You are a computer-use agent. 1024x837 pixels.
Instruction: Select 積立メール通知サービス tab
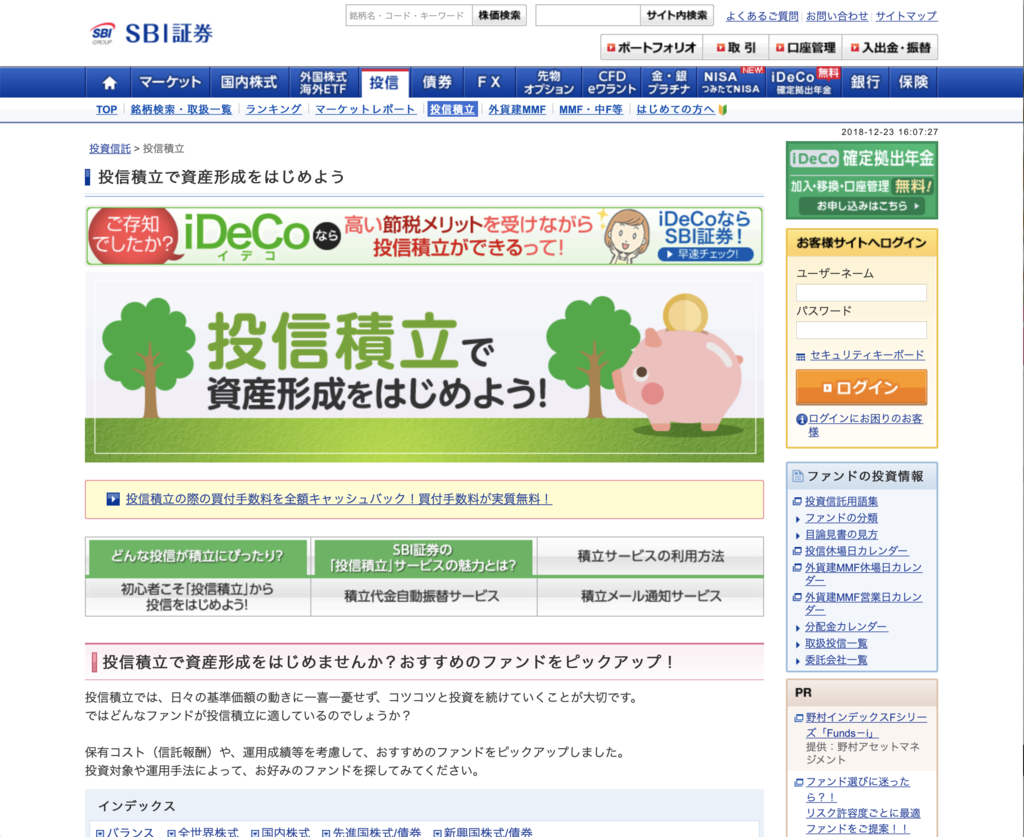[x=650, y=597]
